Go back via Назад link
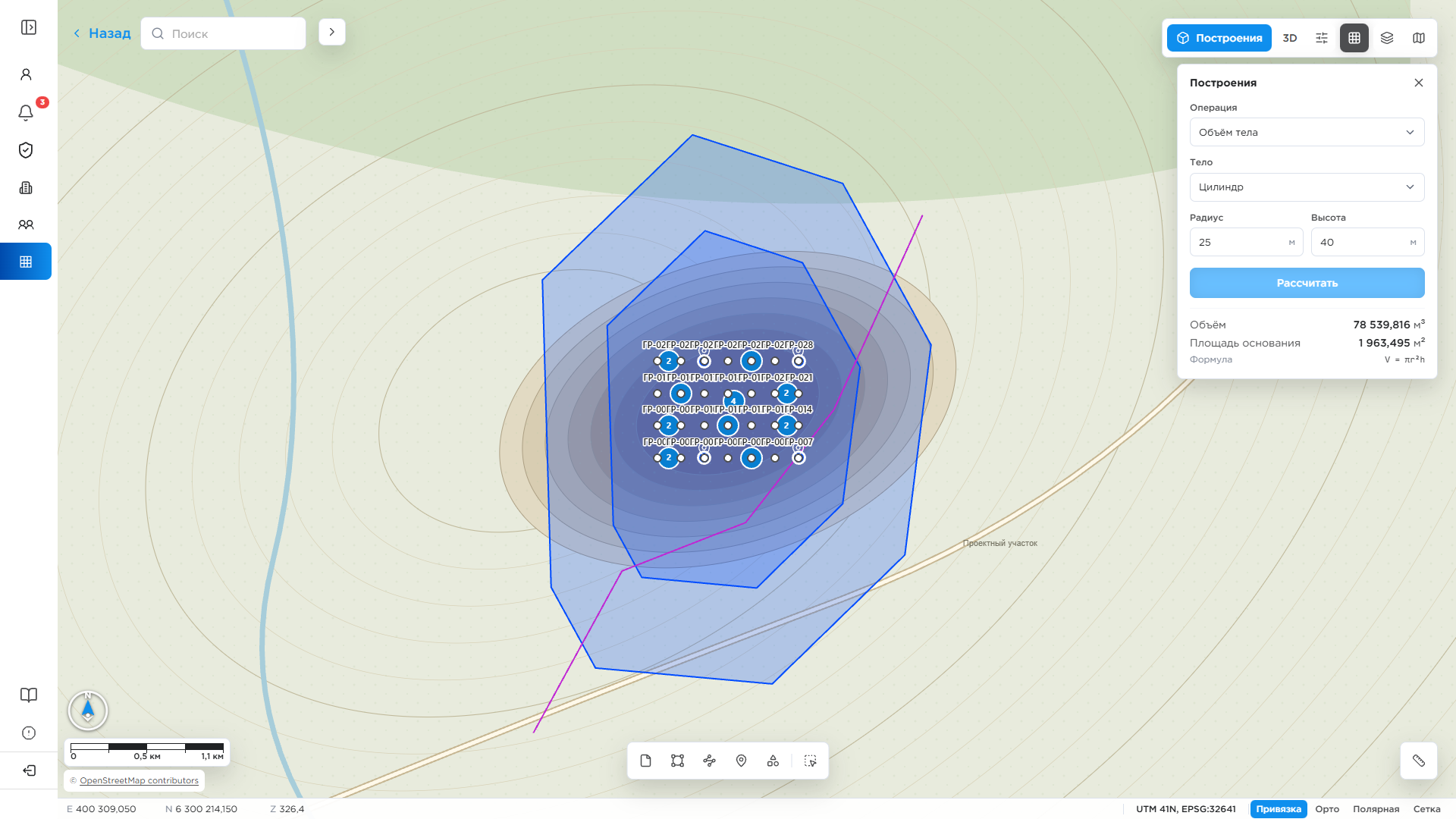This screenshot has width=1456, height=819. click(x=102, y=33)
